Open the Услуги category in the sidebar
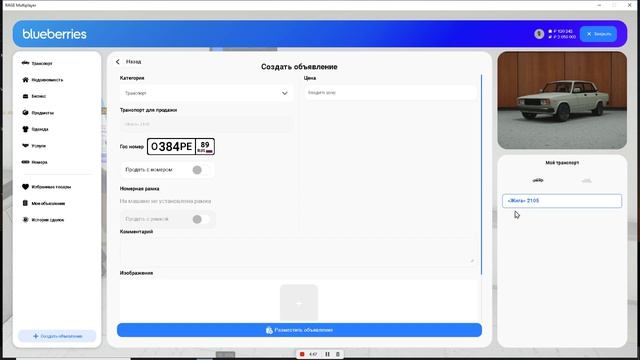 point(34,146)
